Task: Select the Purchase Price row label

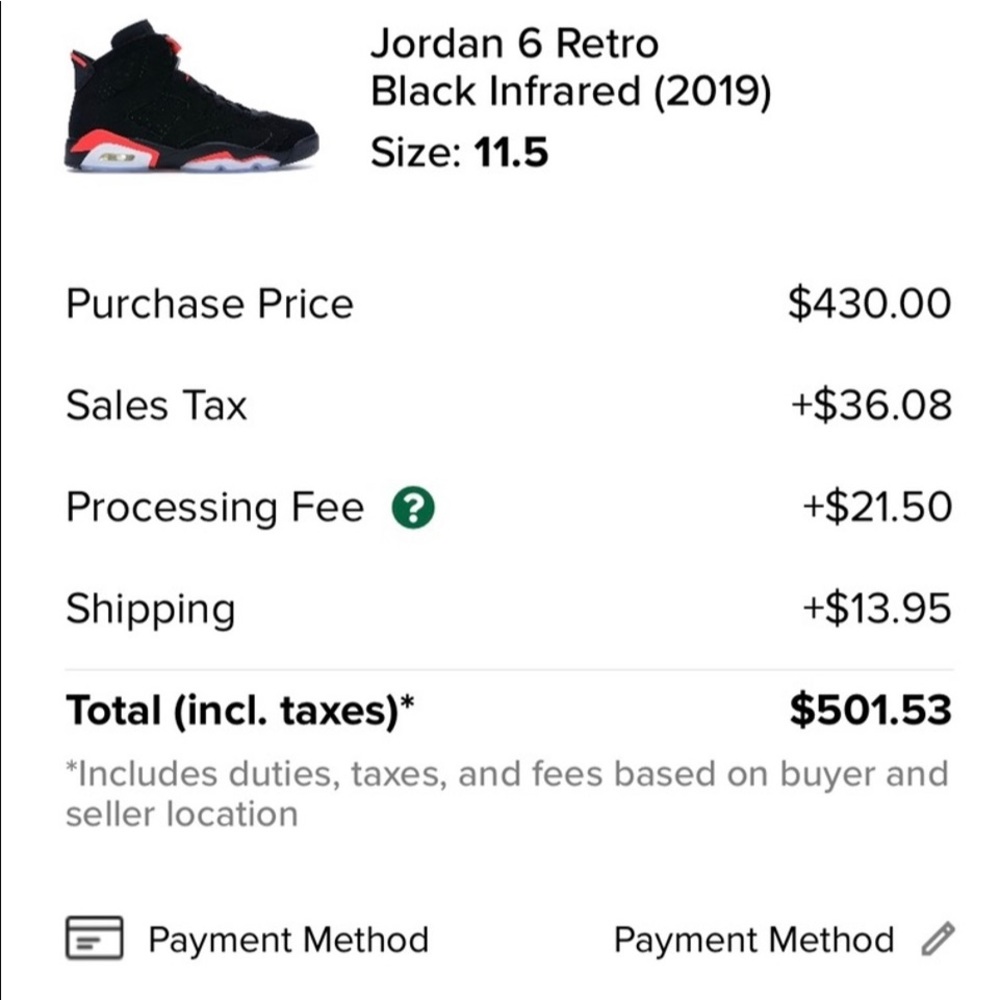Action: 210,303
